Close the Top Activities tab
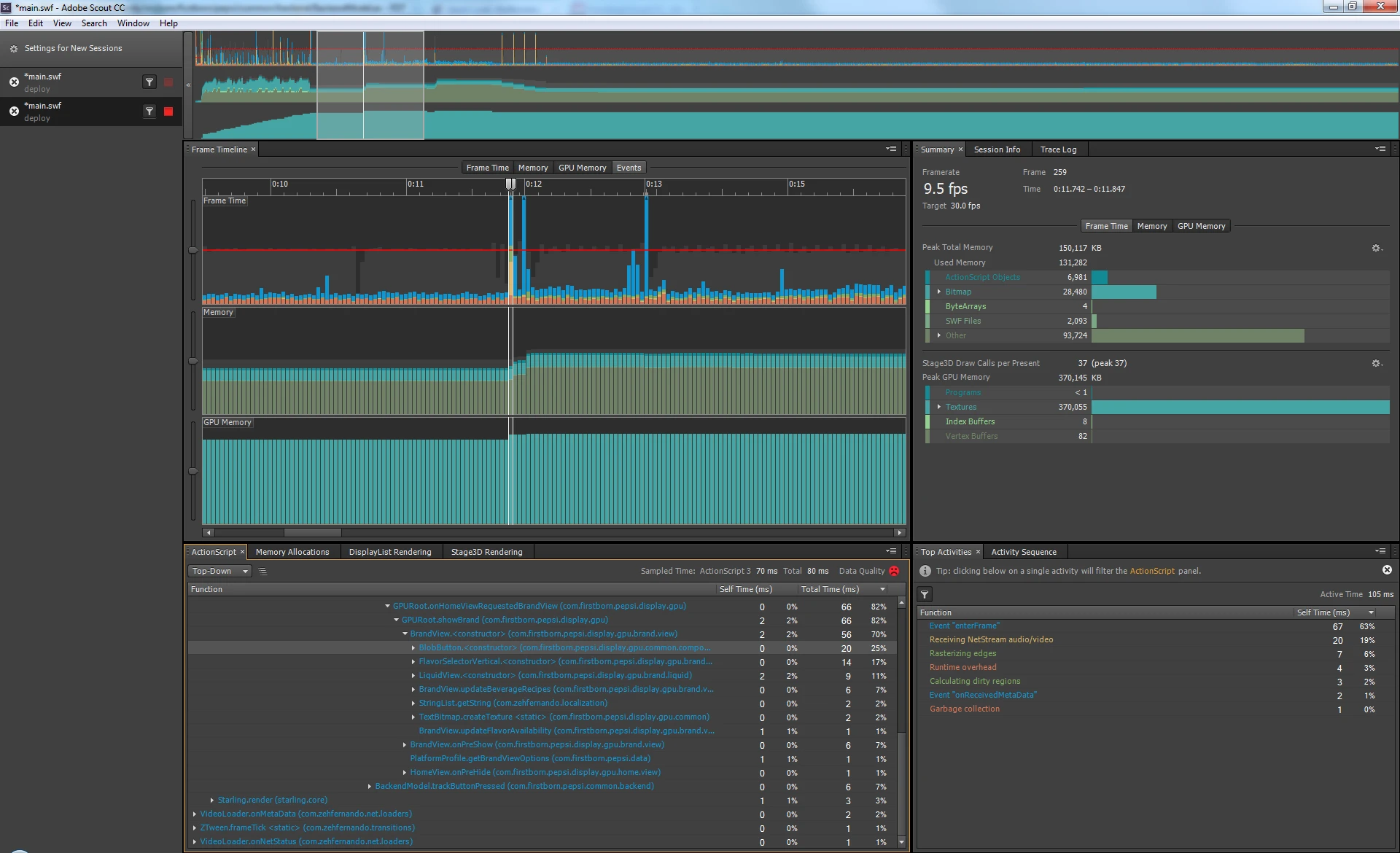Screen dimensions: 1400x853 pyautogui.click(x=978, y=552)
